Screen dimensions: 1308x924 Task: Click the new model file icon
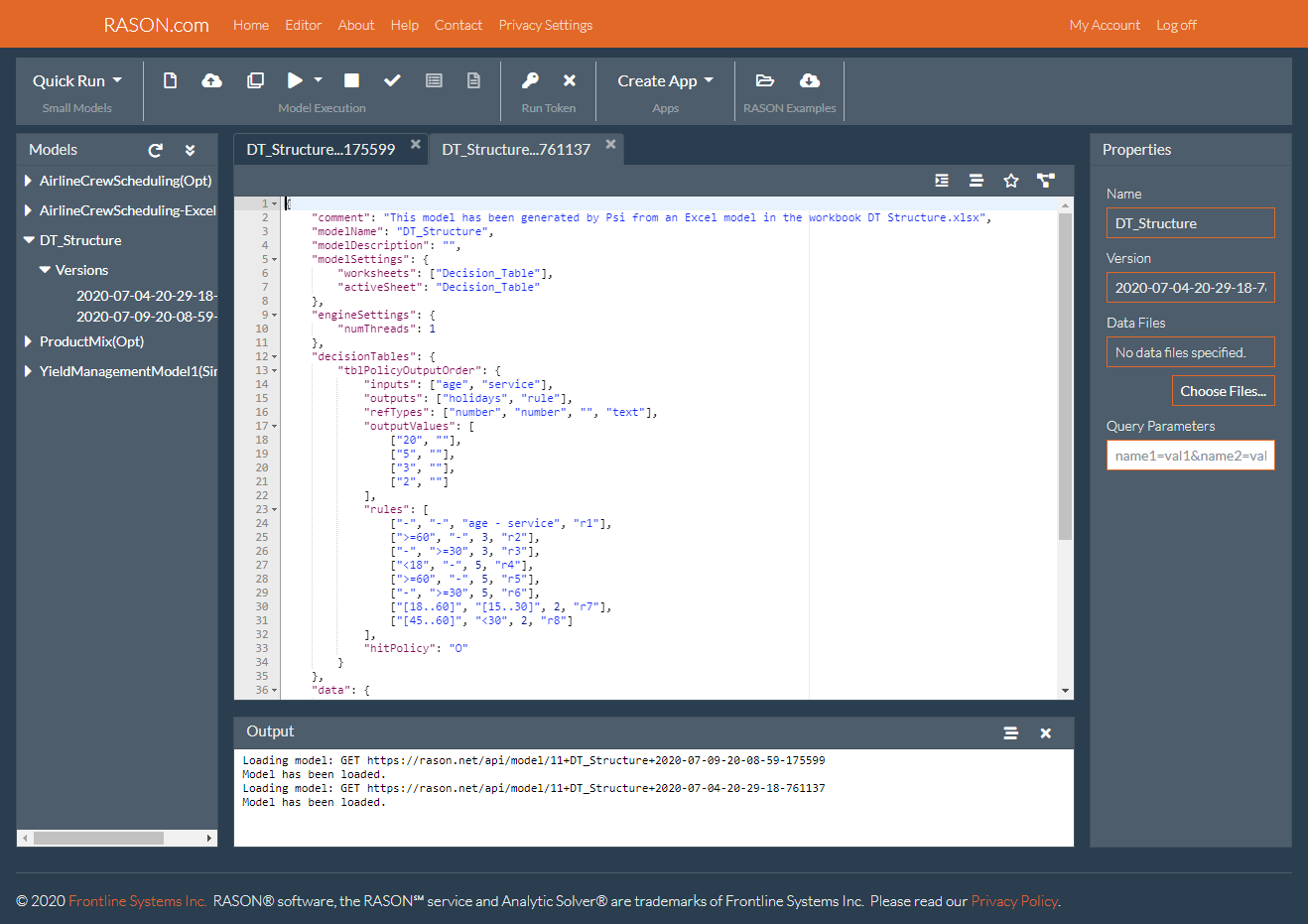[171, 80]
